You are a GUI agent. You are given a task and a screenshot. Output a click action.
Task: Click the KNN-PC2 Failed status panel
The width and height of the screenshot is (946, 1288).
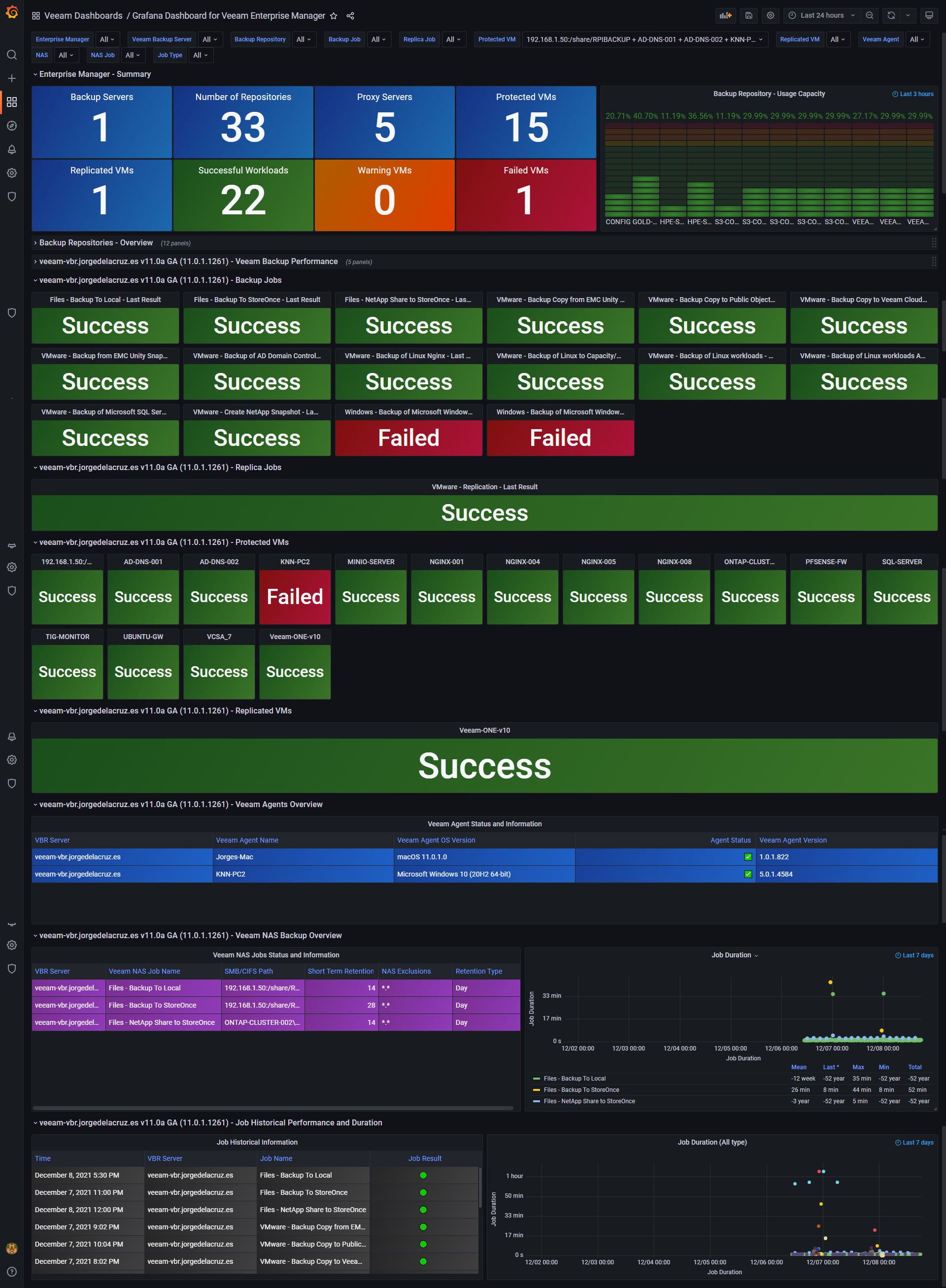[x=295, y=598]
